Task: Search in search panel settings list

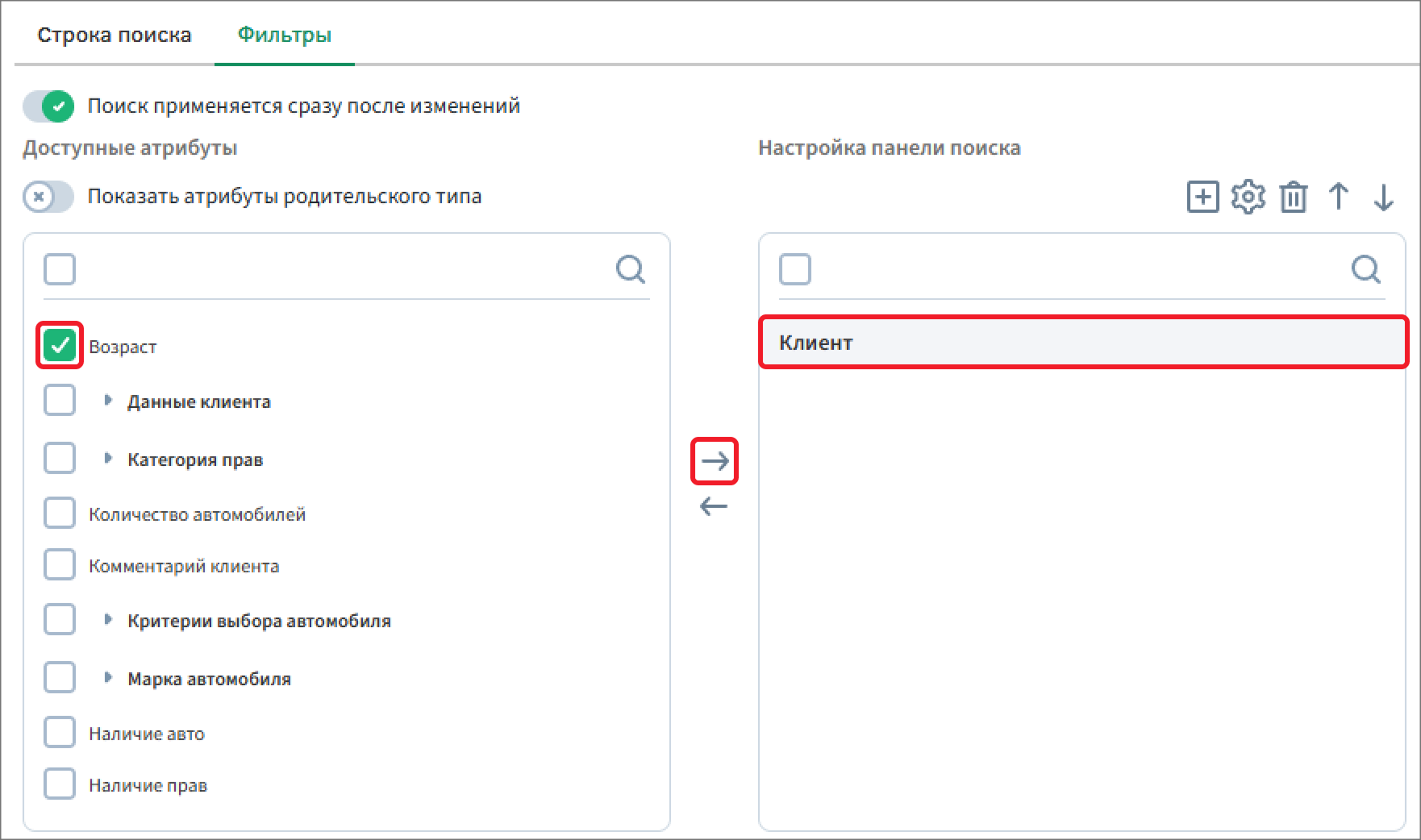Action: click(x=1365, y=269)
